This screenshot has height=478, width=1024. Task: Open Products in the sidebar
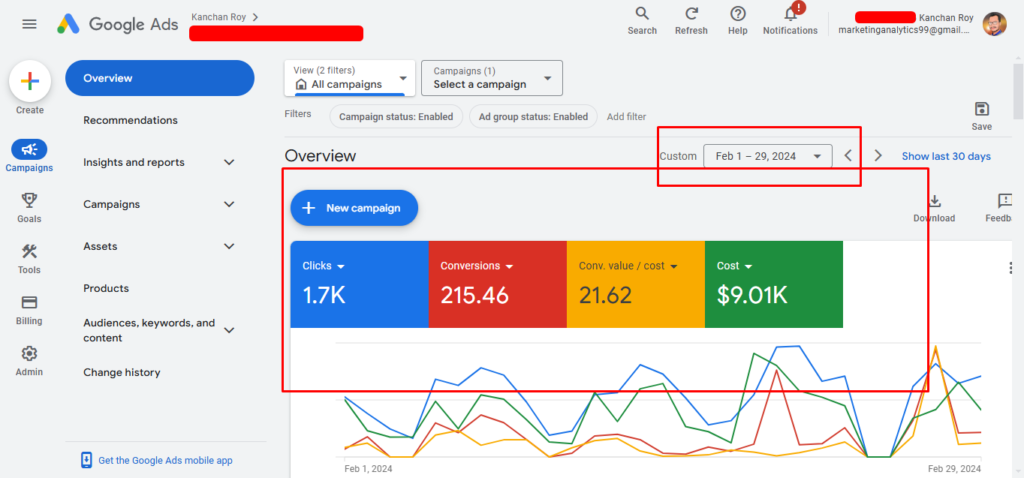106,288
